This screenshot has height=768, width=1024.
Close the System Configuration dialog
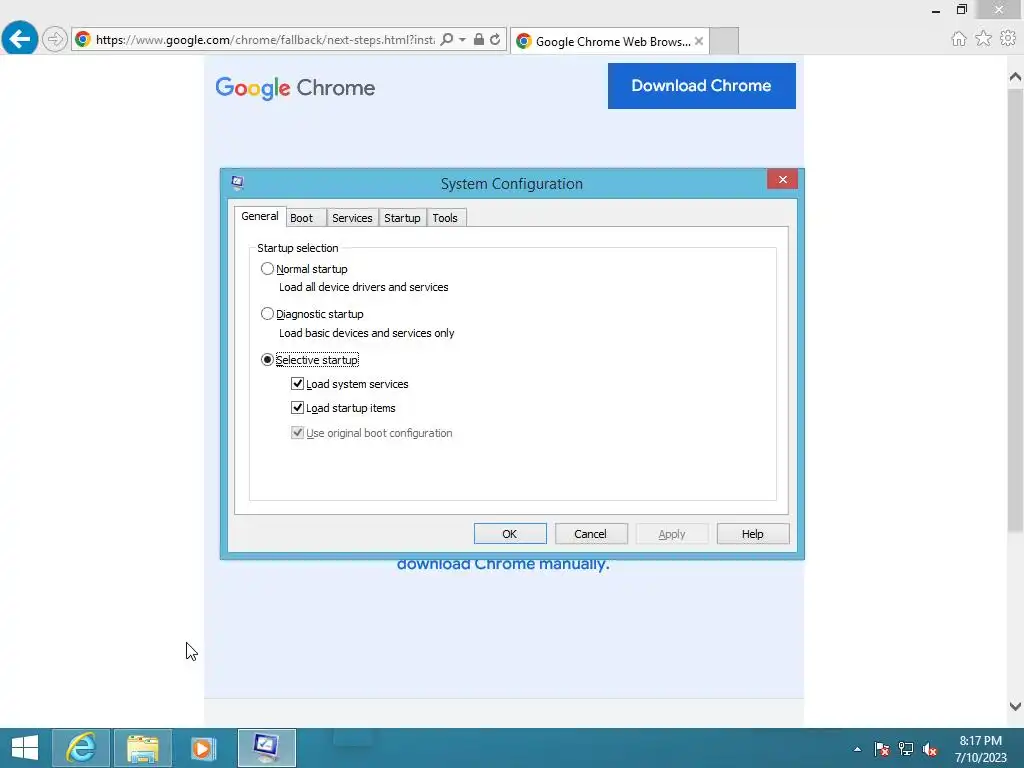(x=782, y=179)
